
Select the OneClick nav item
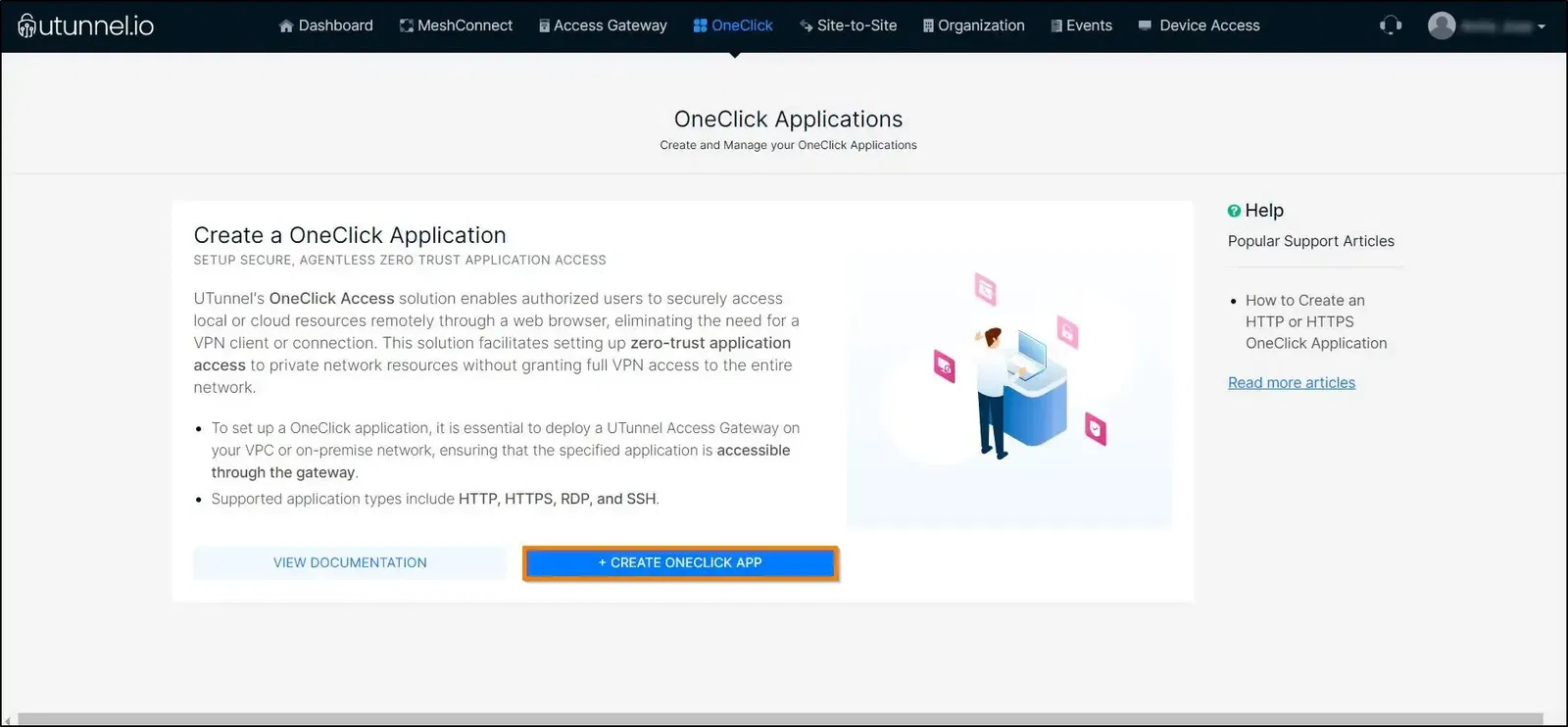click(x=733, y=25)
